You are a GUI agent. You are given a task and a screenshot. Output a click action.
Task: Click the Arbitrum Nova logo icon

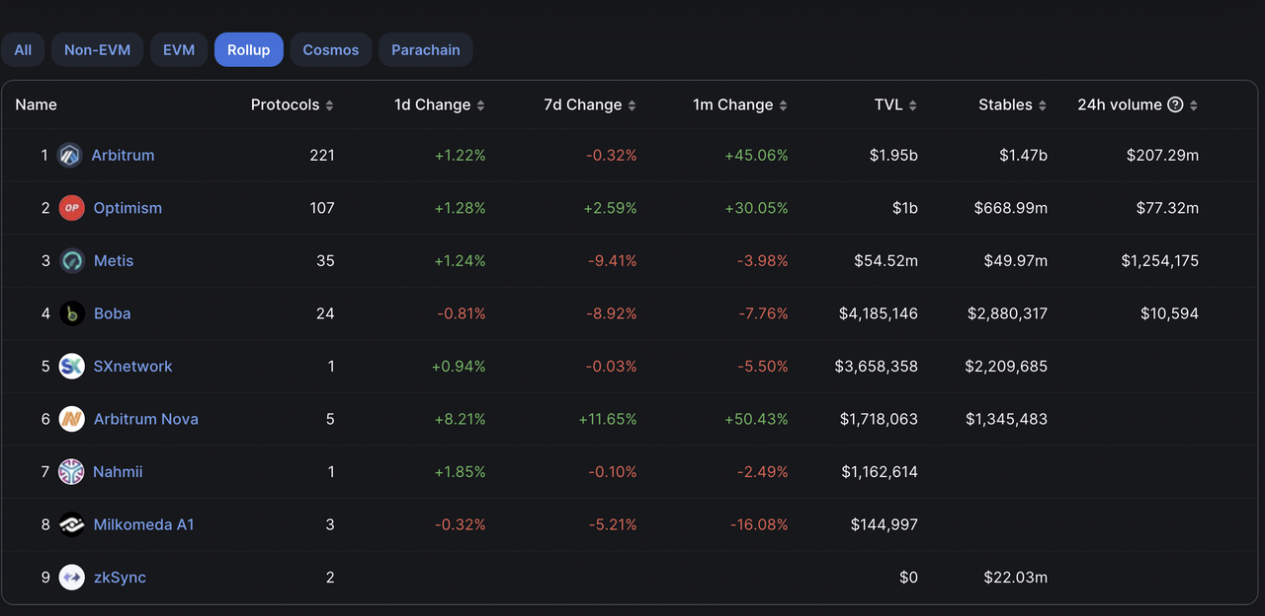[x=71, y=419]
